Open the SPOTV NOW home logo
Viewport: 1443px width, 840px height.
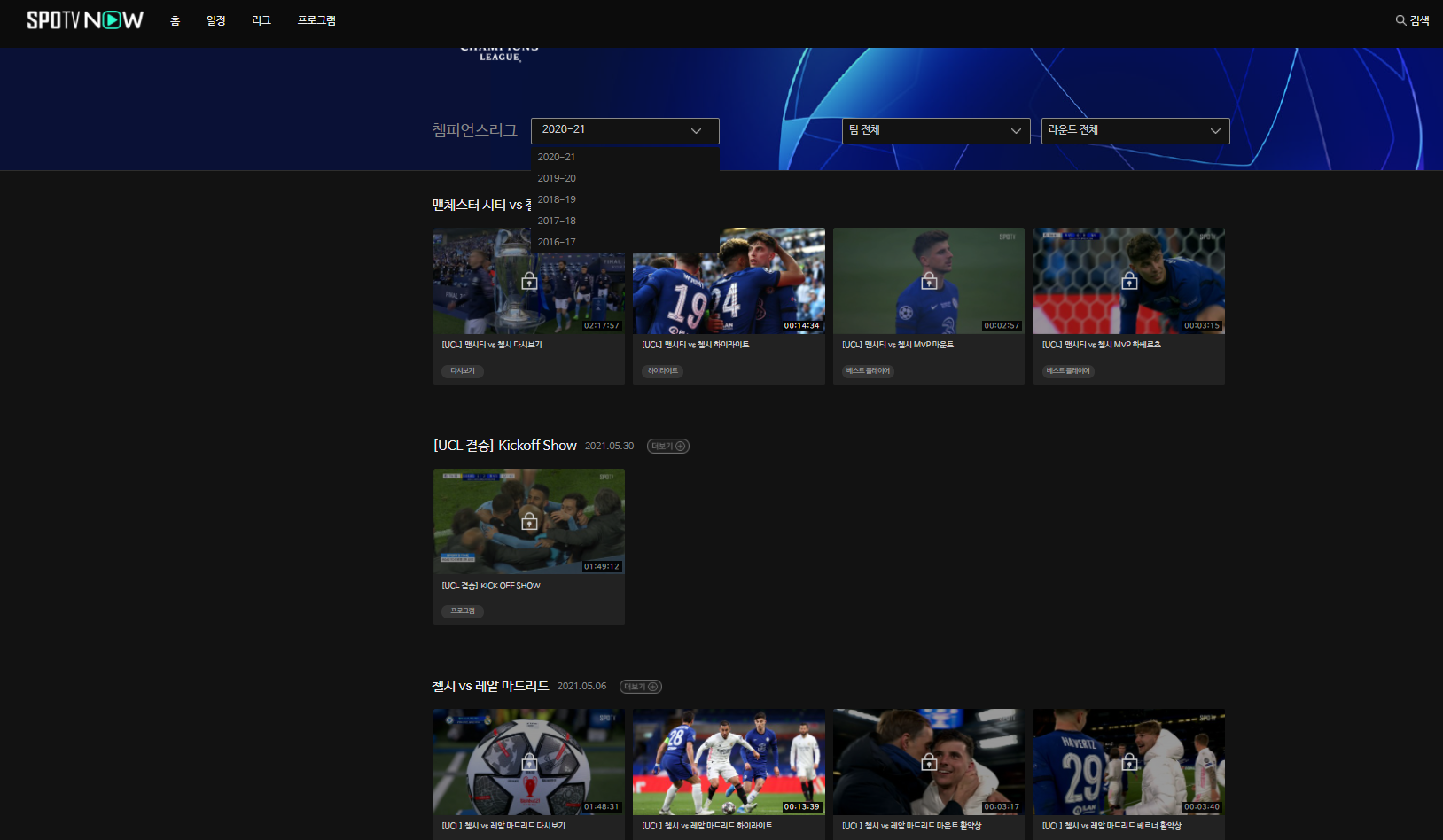click(x=85, y=19)
